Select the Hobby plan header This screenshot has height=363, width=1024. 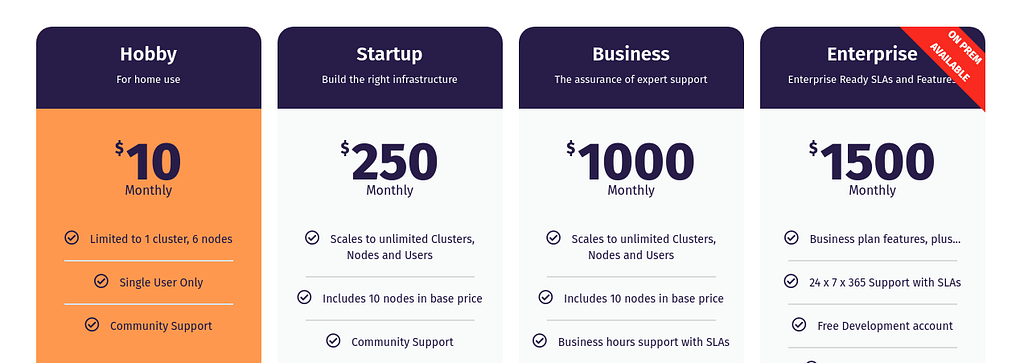click(x=148, y=67)
